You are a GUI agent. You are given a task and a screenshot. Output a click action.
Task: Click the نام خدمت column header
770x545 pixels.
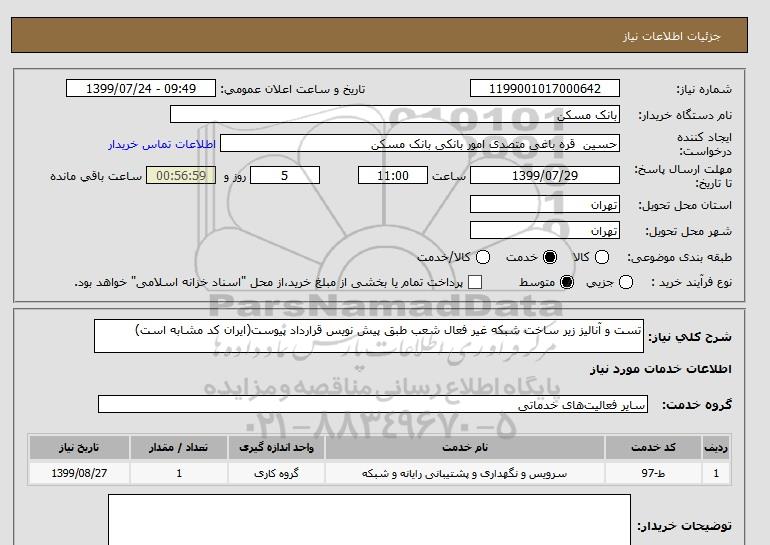[465, 447]
